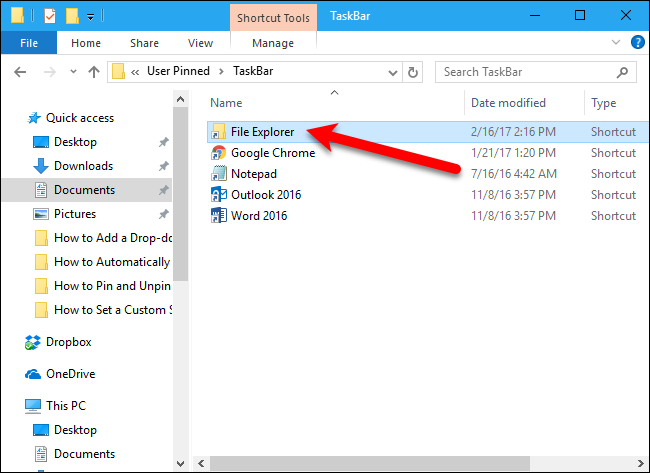650x473 pixels.
Task: Go back with the Back arrow
Action: click(x=20, y=72)
